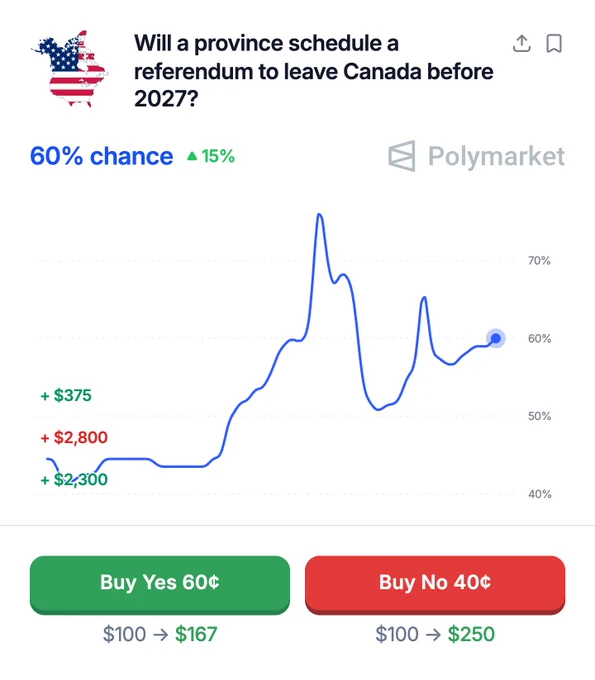Viewport: 595px width, 680px height.
Task: Click the 40% axis label
Action: [539, 494]
